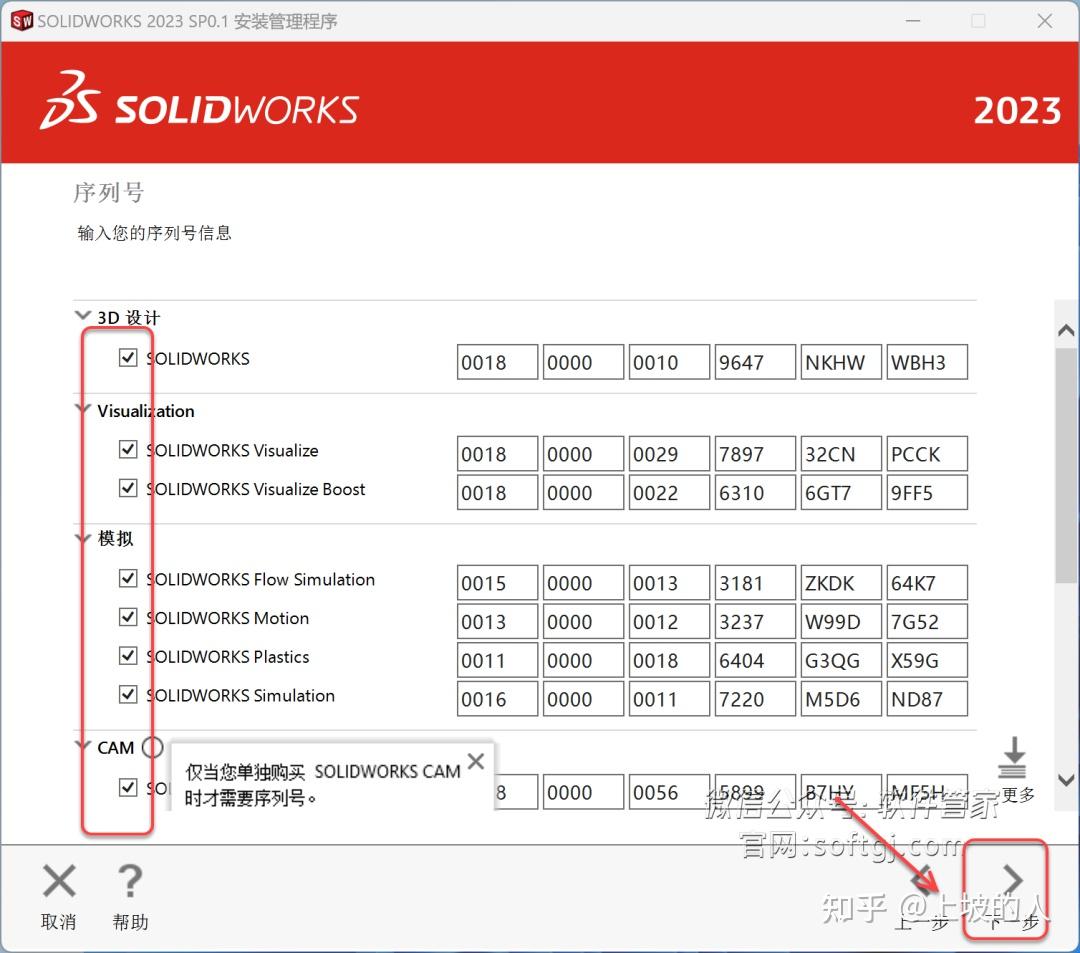Screen dimensions: 1080x953
Task: Uncheck SOLIDWORKS Visualize Boost
Action: [128, 488]
